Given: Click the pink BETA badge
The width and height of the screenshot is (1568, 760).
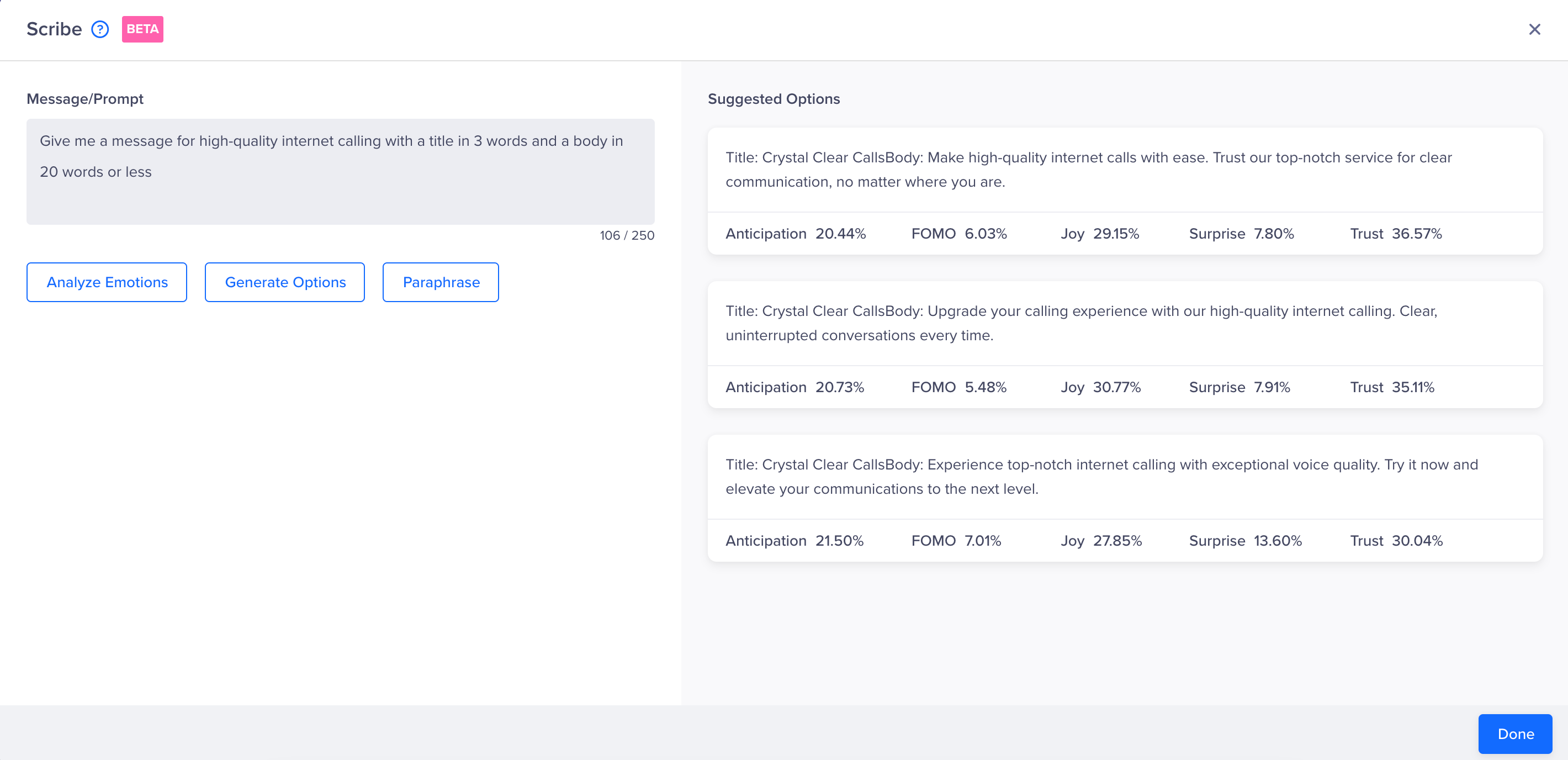Looking at the screenshot, I should point(142,29).
